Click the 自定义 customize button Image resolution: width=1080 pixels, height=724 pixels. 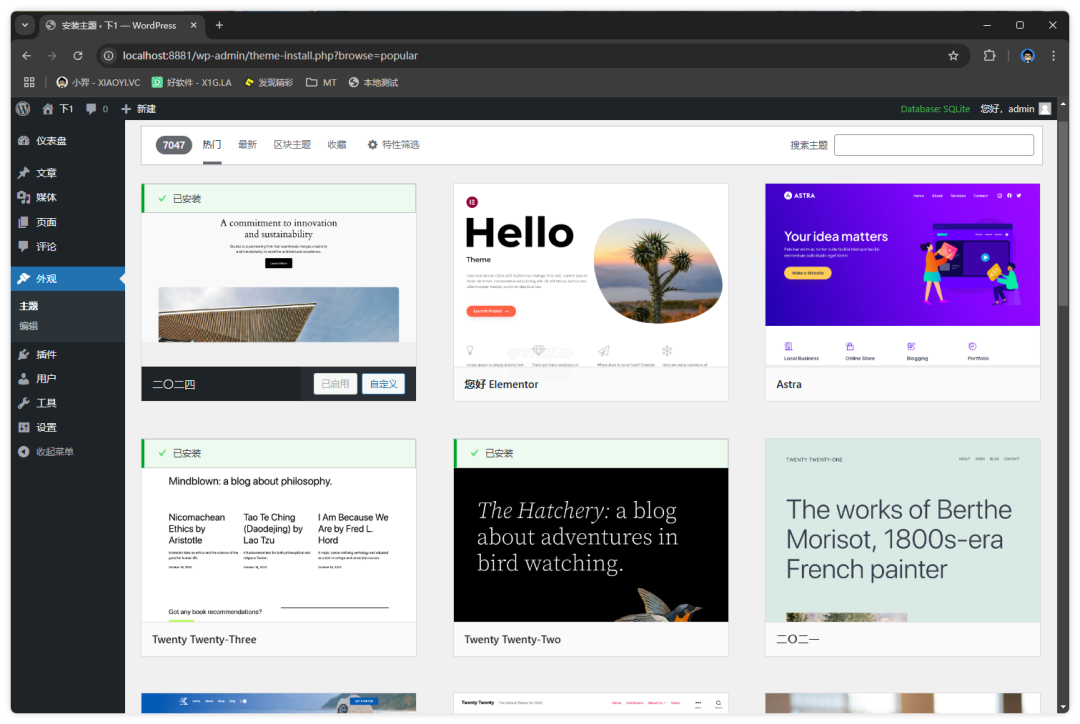[384, 384]
